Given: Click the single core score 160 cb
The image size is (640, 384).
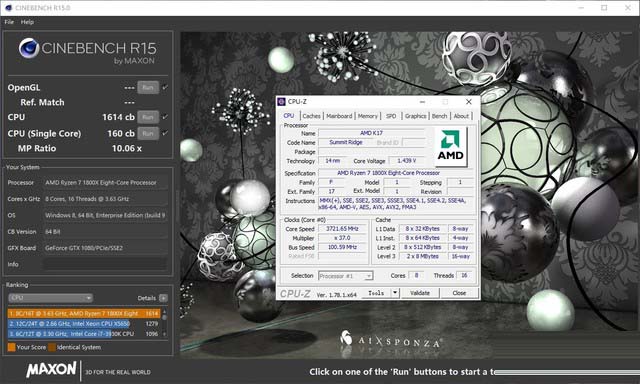Looking at the screenshot, I should click(x=121, y=133).
